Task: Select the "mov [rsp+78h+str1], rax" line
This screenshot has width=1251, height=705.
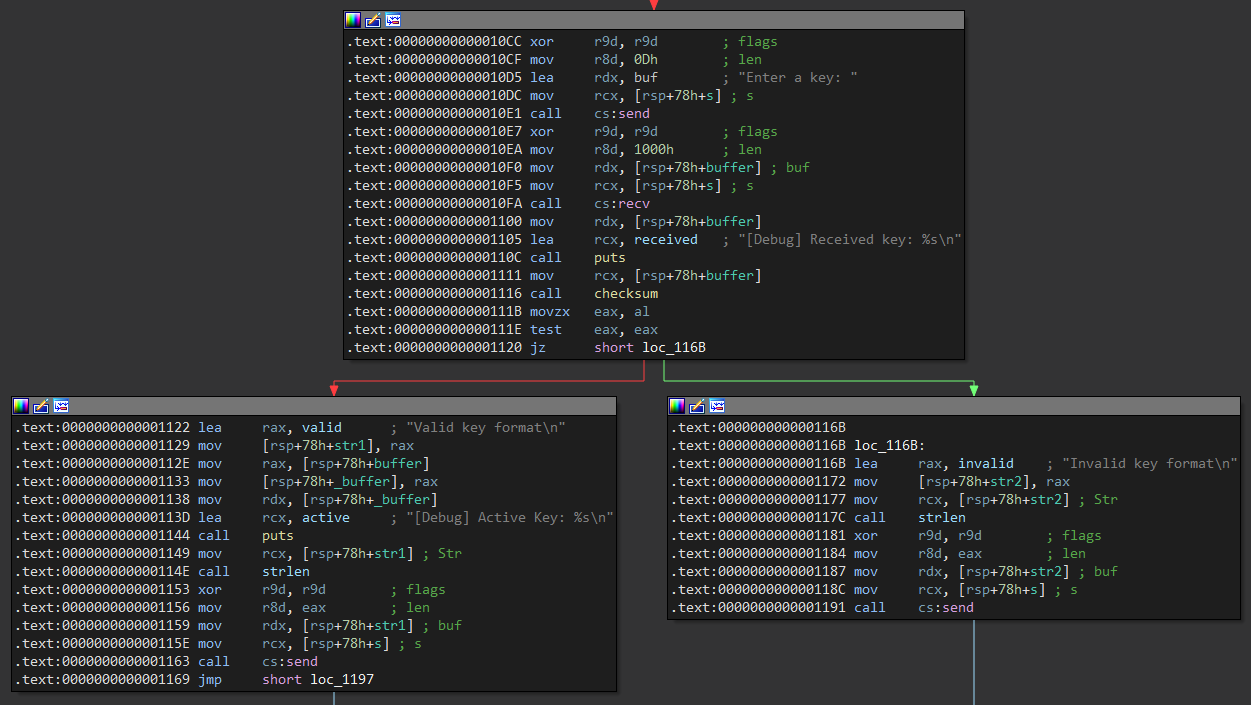Action: [214, 446]
